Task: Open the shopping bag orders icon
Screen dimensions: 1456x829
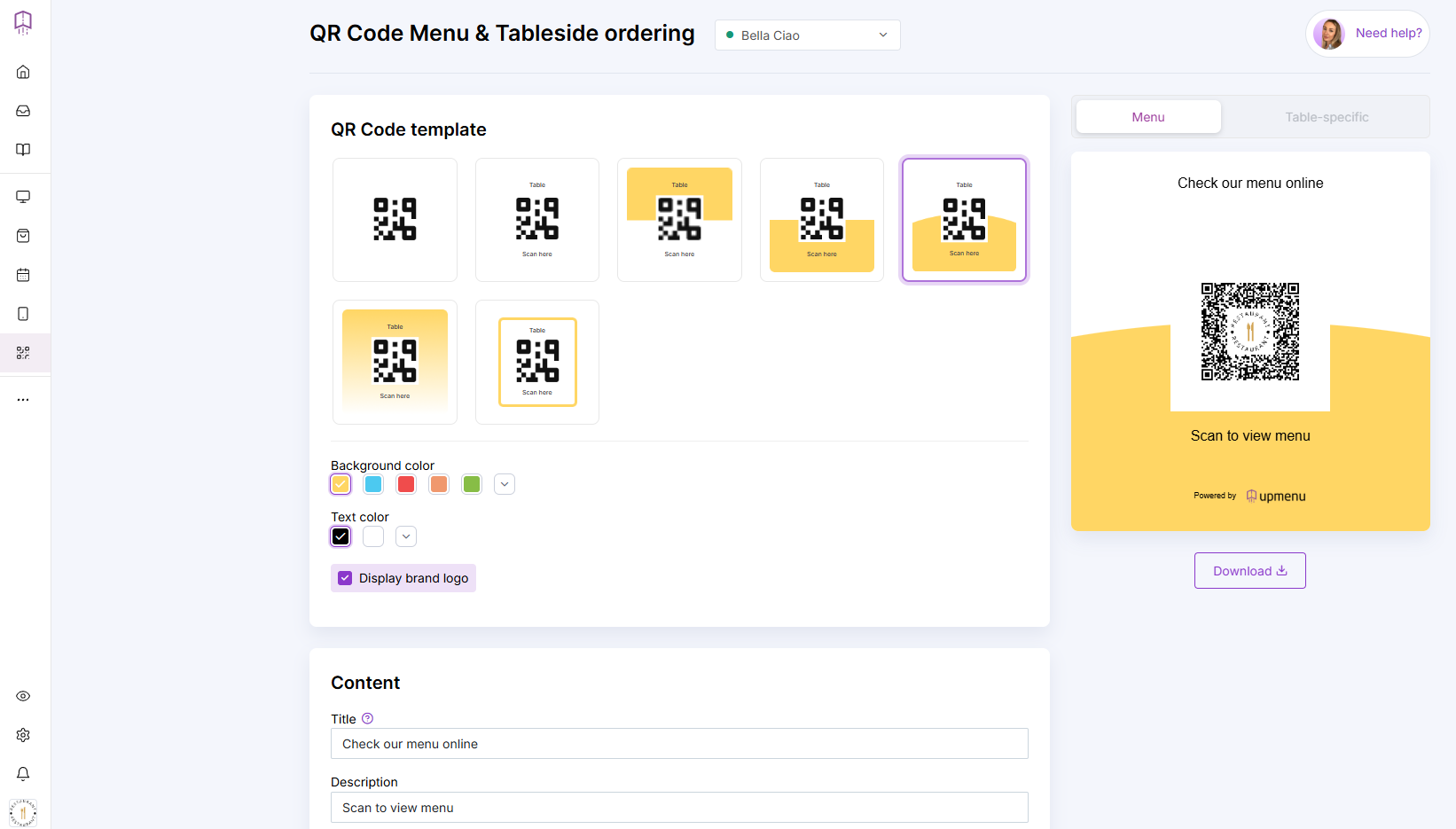Action: point(23,236)
